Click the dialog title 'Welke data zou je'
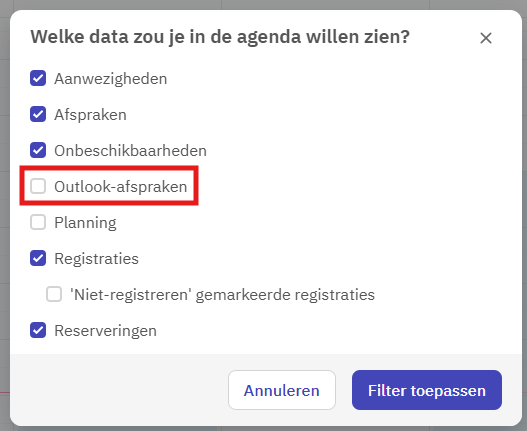Viewport: 527px width, 431px height. click(x=108, y=37)
